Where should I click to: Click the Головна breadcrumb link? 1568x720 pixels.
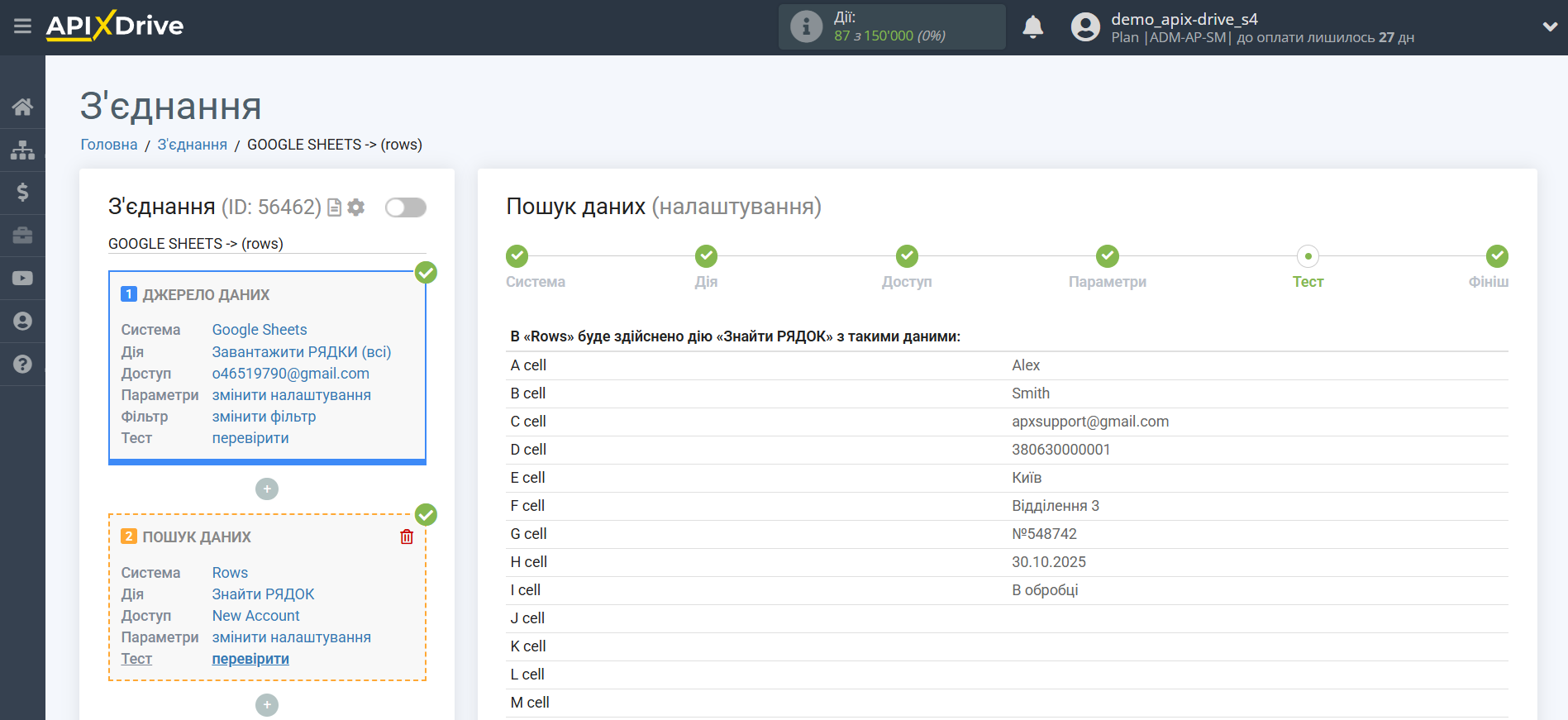pos(109,145)
